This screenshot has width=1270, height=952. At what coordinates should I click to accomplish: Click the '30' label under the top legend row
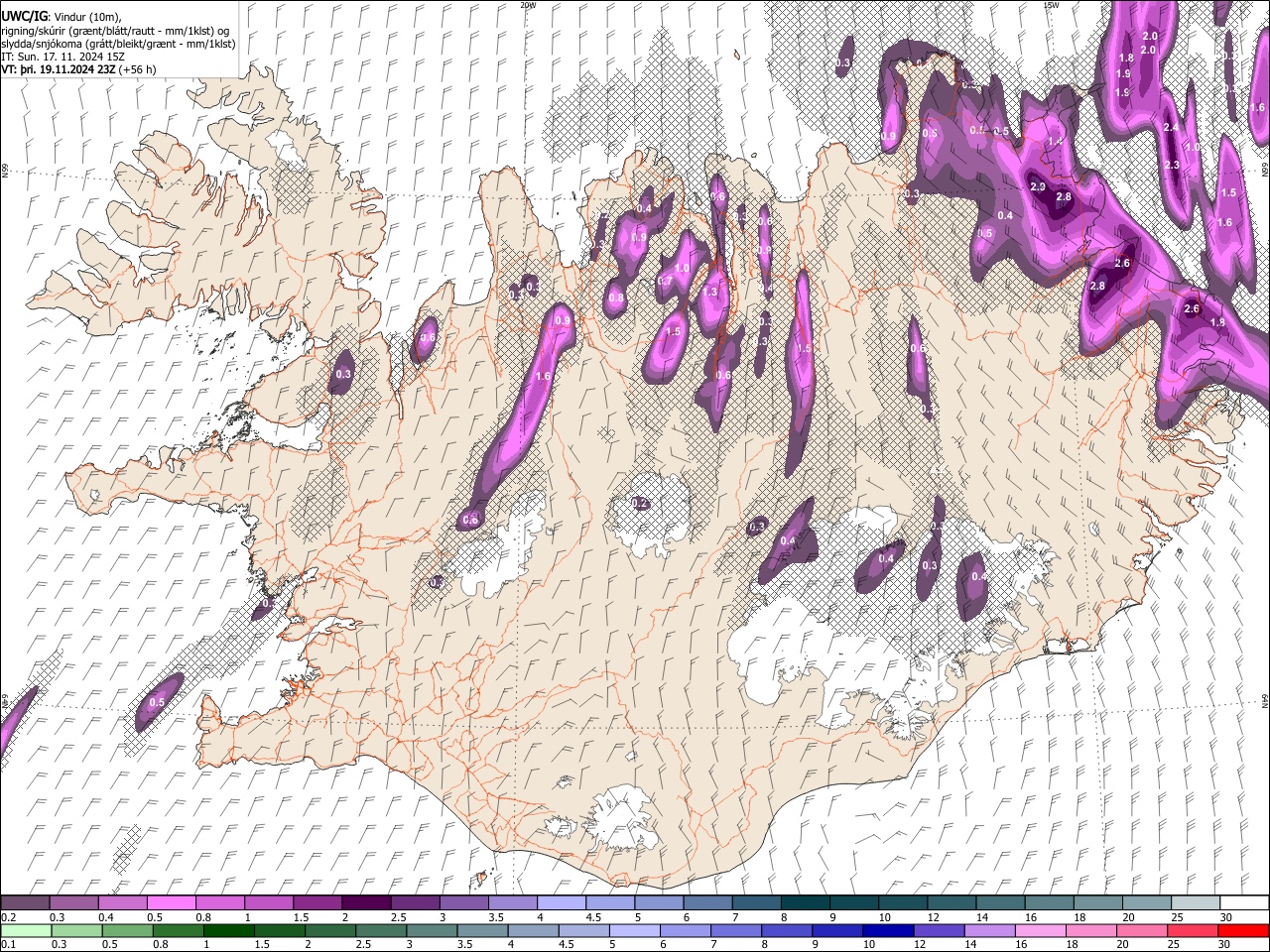coord(1225,917)
